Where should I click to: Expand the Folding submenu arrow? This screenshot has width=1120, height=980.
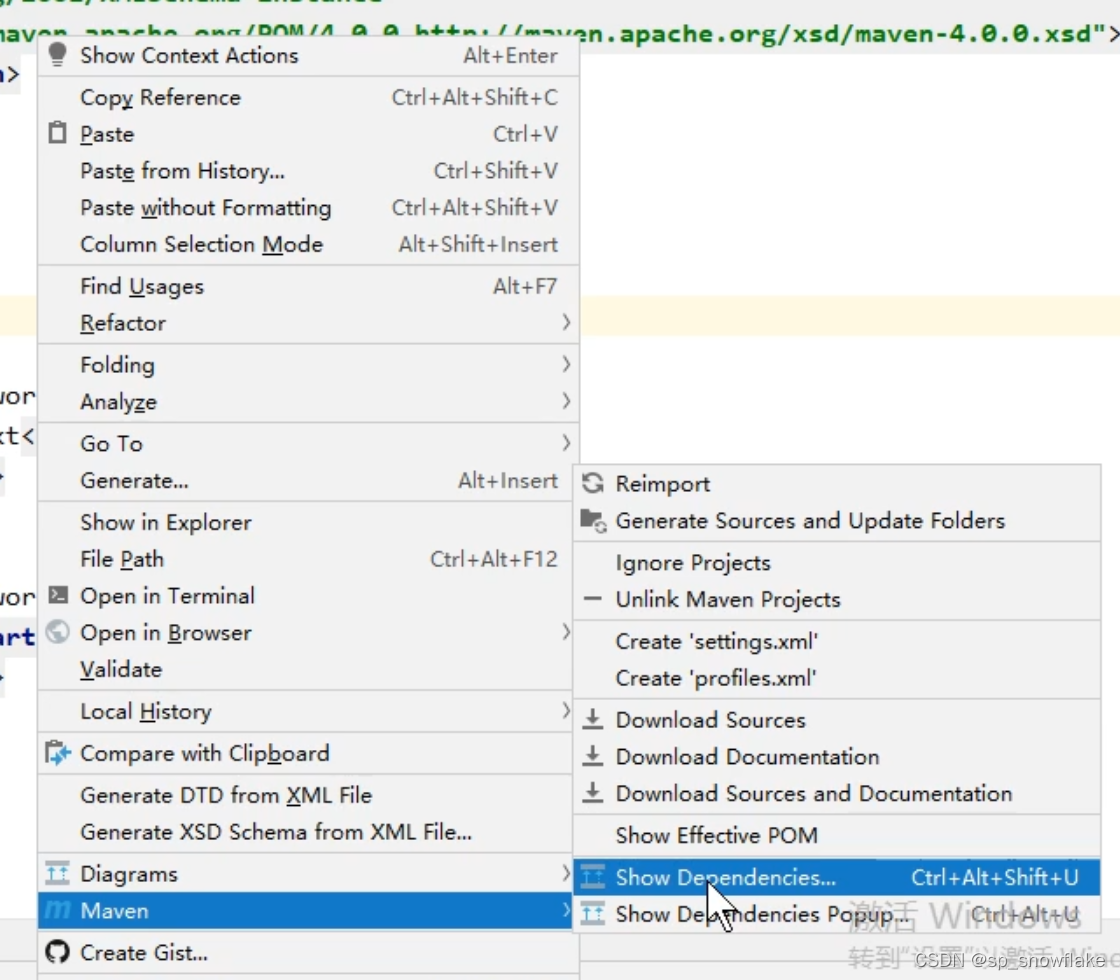[x=566, y=364]
